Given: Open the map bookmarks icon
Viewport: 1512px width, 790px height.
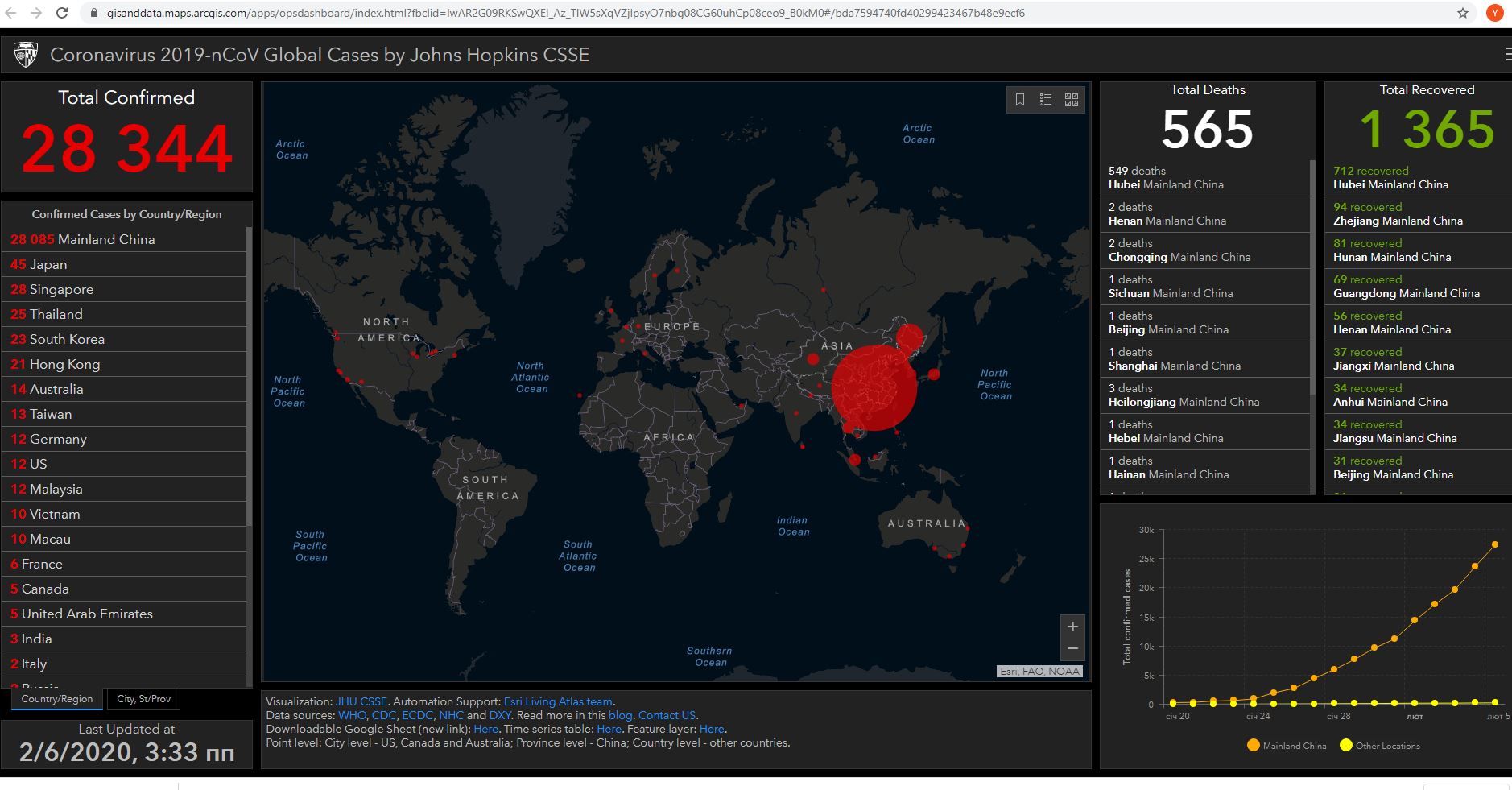Looking at the screenshot, I should coord(1020,100).
